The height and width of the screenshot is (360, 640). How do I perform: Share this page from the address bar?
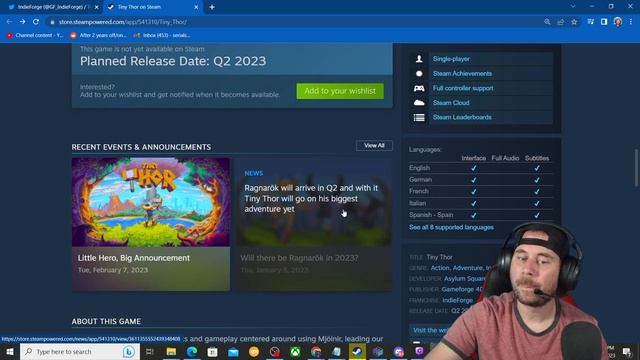[560, 22]
